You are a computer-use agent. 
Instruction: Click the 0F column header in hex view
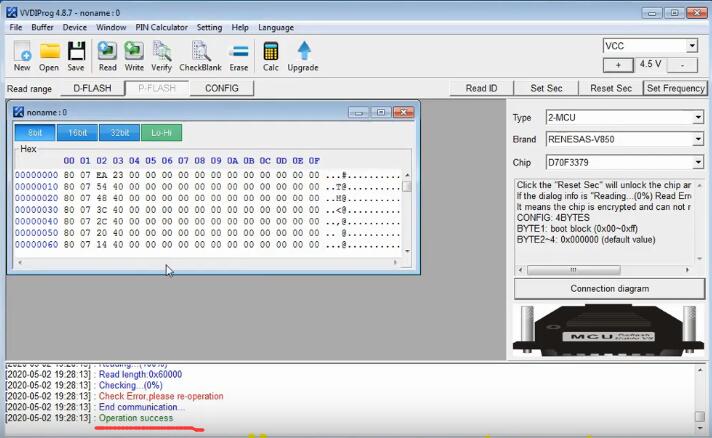pos(314,160)
